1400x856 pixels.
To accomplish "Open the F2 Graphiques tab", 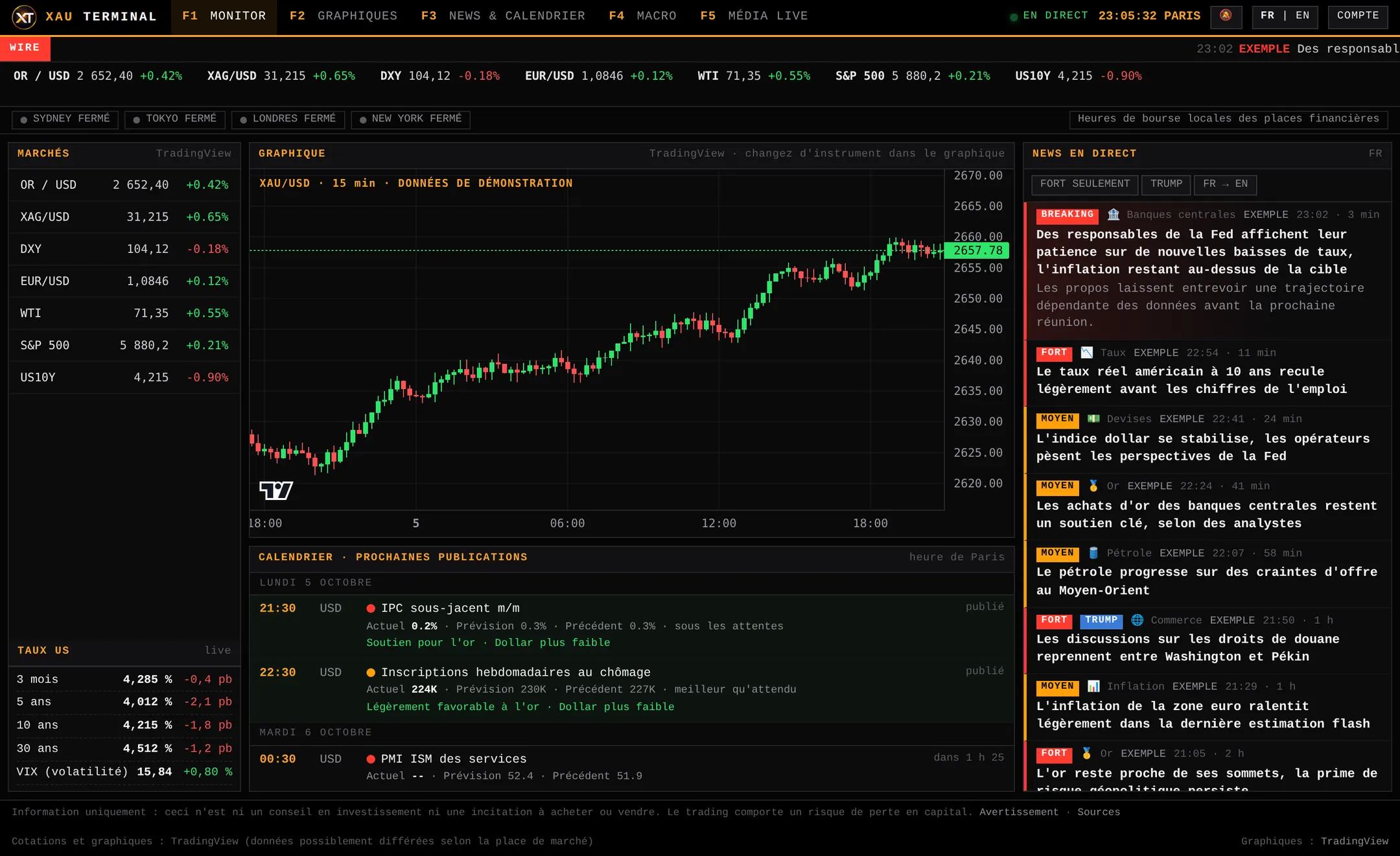I will 344,16.
